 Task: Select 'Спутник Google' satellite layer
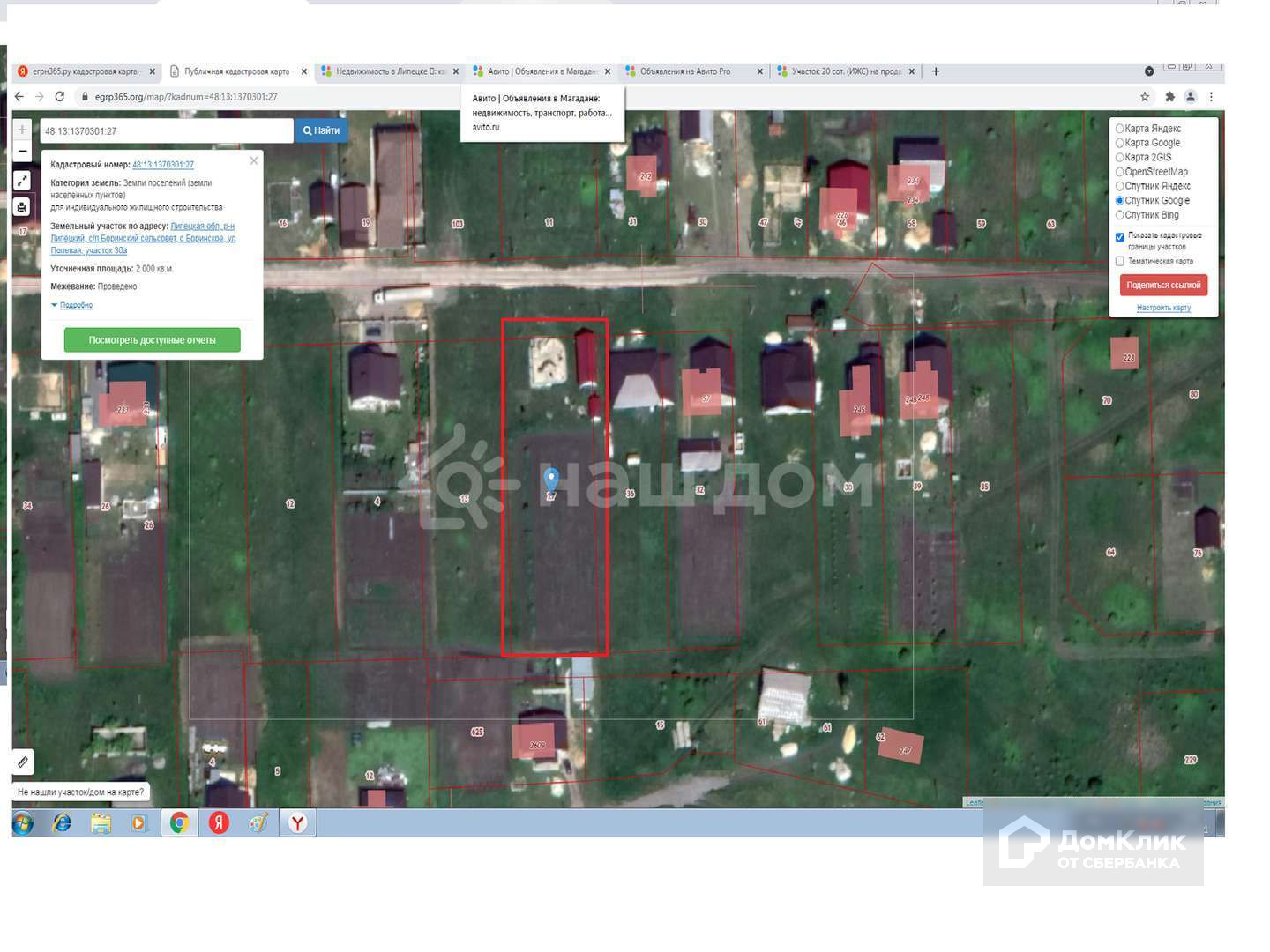tap(1120, 201)
